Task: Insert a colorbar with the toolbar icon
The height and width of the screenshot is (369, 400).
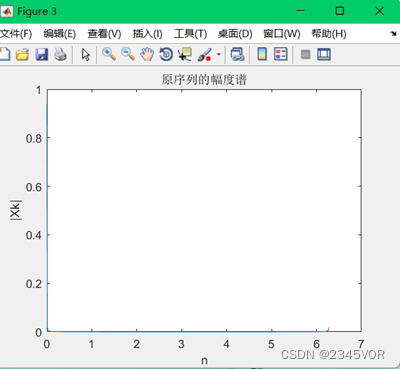Action: (262, 54)
